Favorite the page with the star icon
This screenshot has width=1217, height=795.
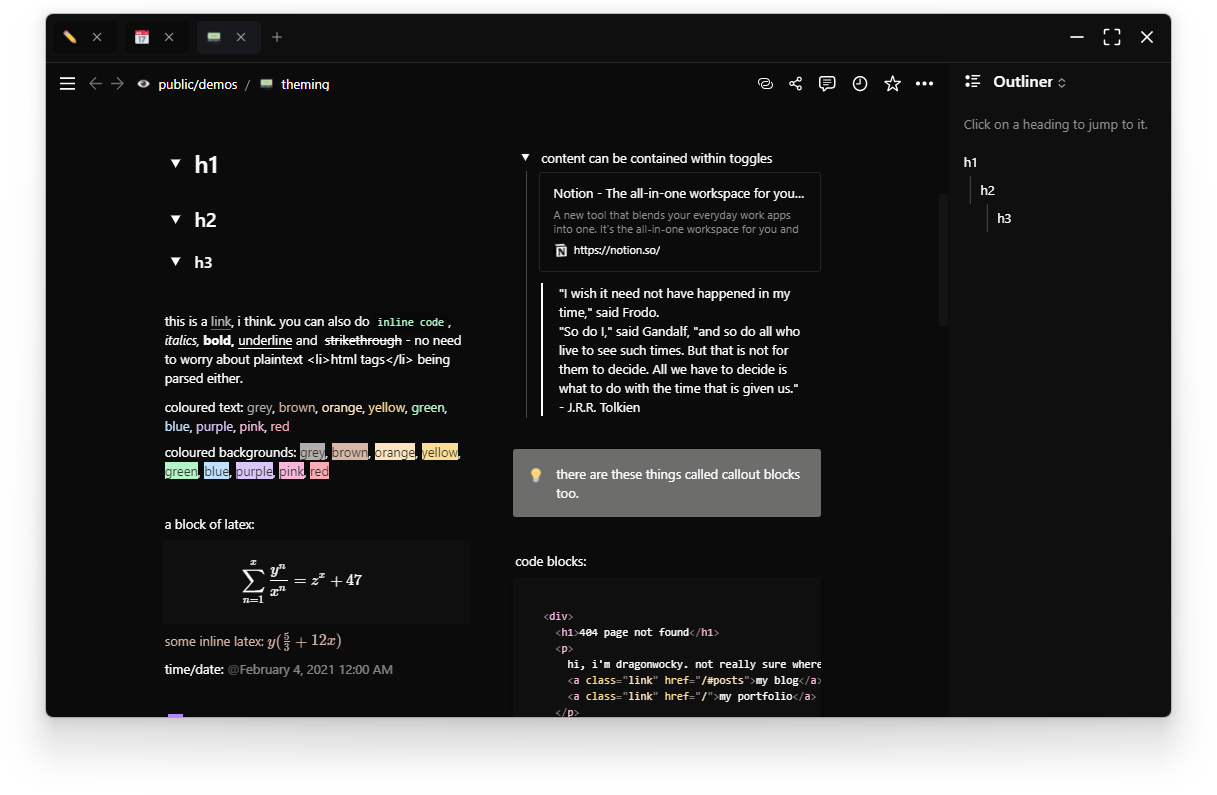click(x=891, y=84)
